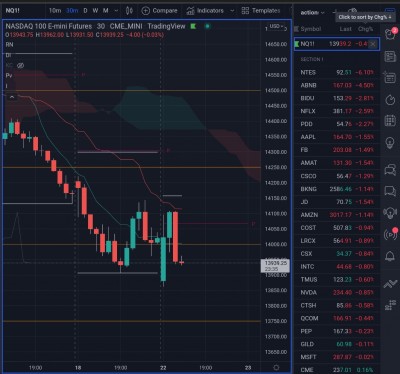
Task: Click the Templates button label
Action: (266, 11)
